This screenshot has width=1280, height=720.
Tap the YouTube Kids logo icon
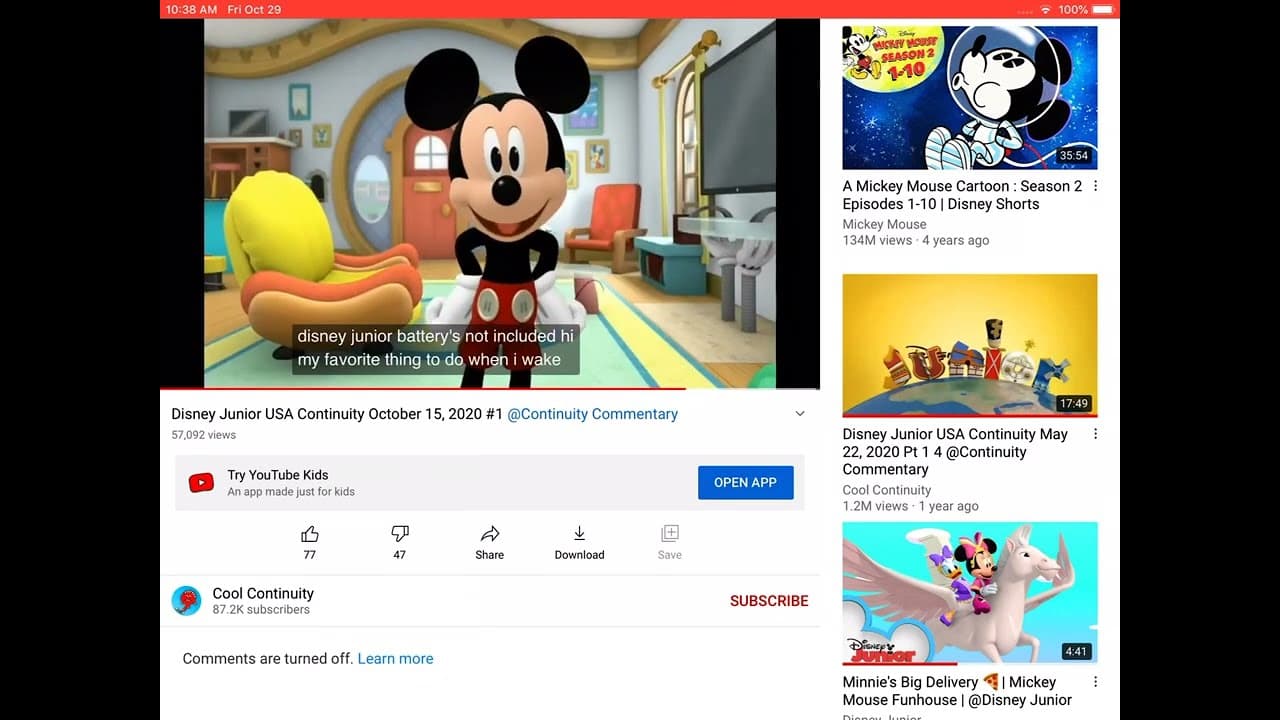click(x=201, y=483)
